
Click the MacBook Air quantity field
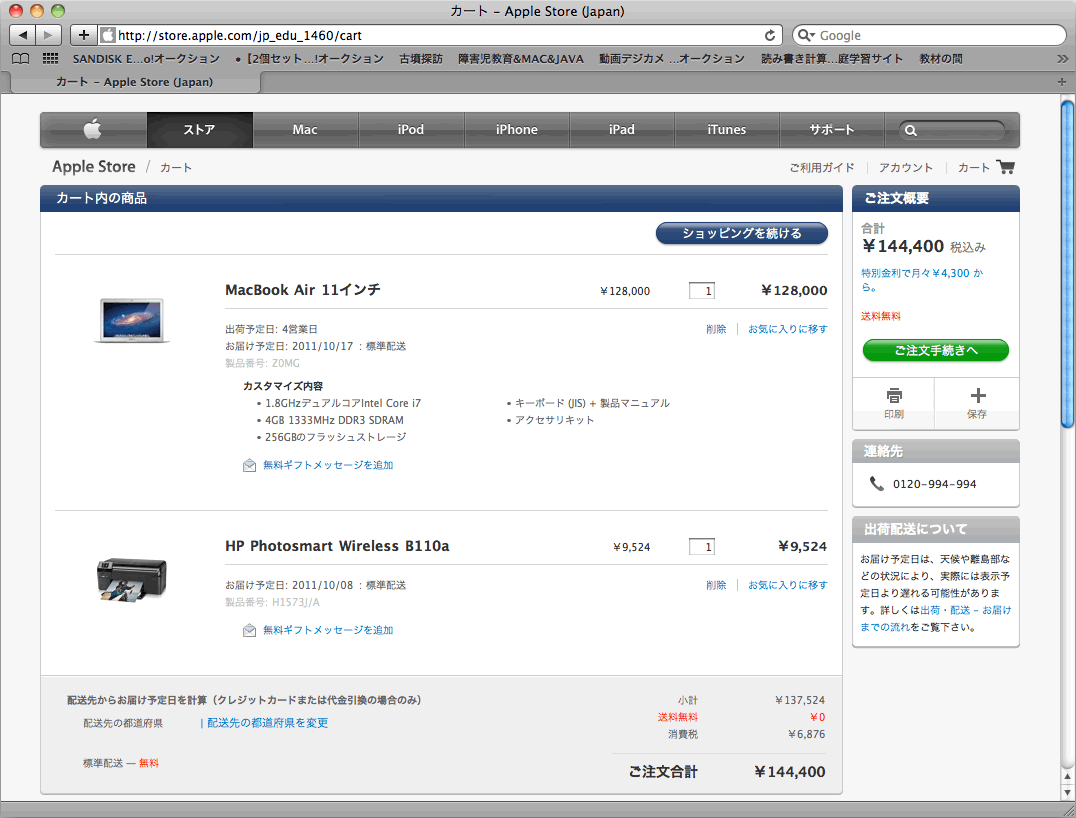tap(702, 290)
